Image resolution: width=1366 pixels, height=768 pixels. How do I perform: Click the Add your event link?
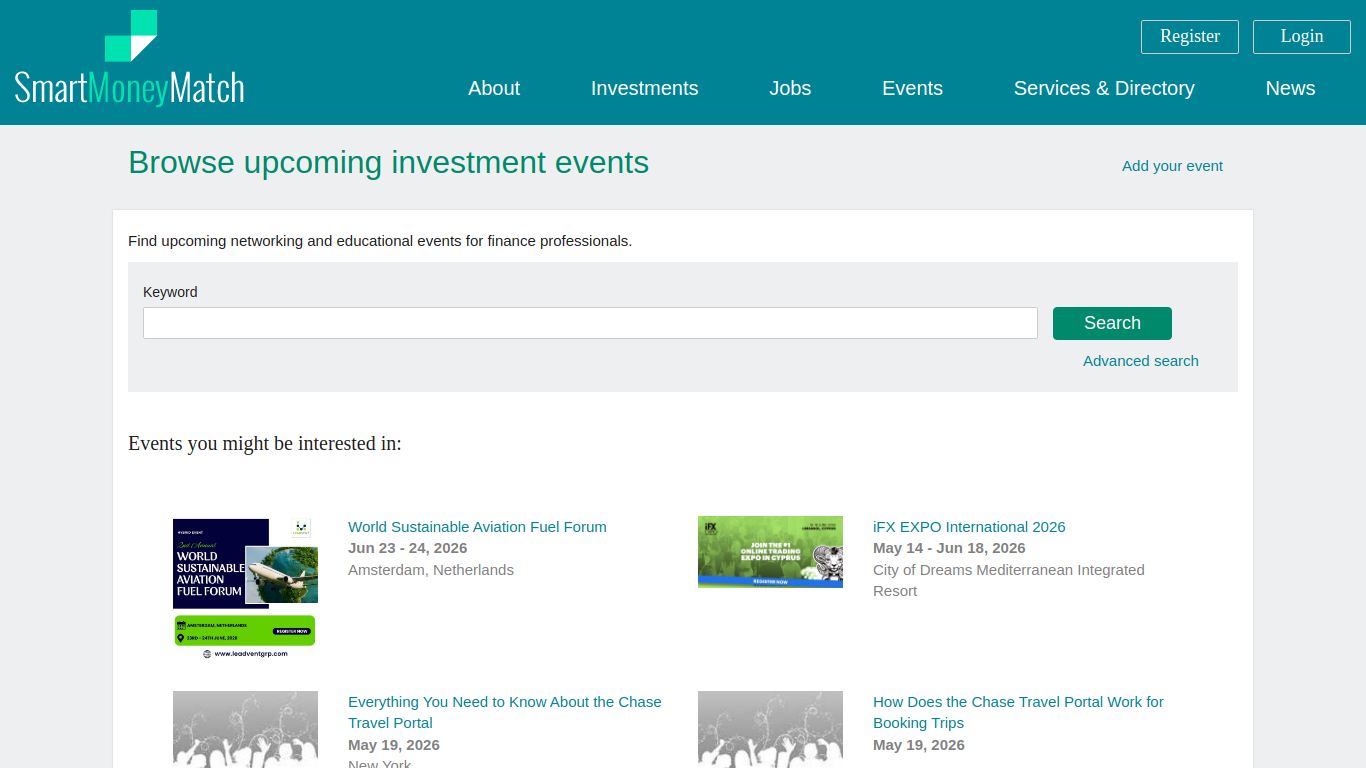1172,166
